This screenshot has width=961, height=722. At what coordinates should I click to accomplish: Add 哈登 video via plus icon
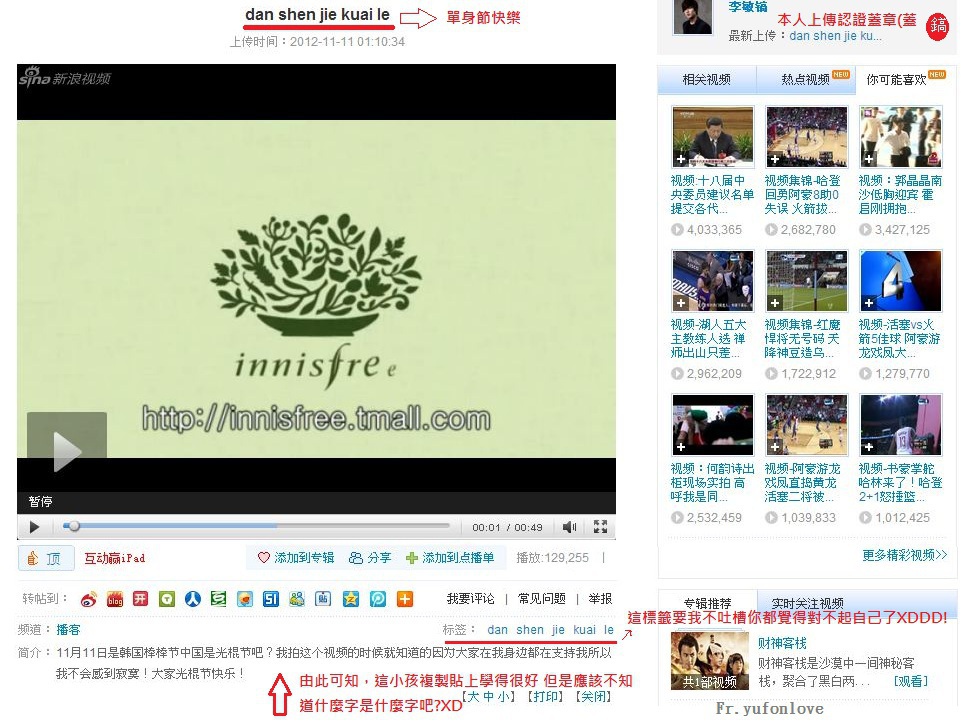coord(775,159)
